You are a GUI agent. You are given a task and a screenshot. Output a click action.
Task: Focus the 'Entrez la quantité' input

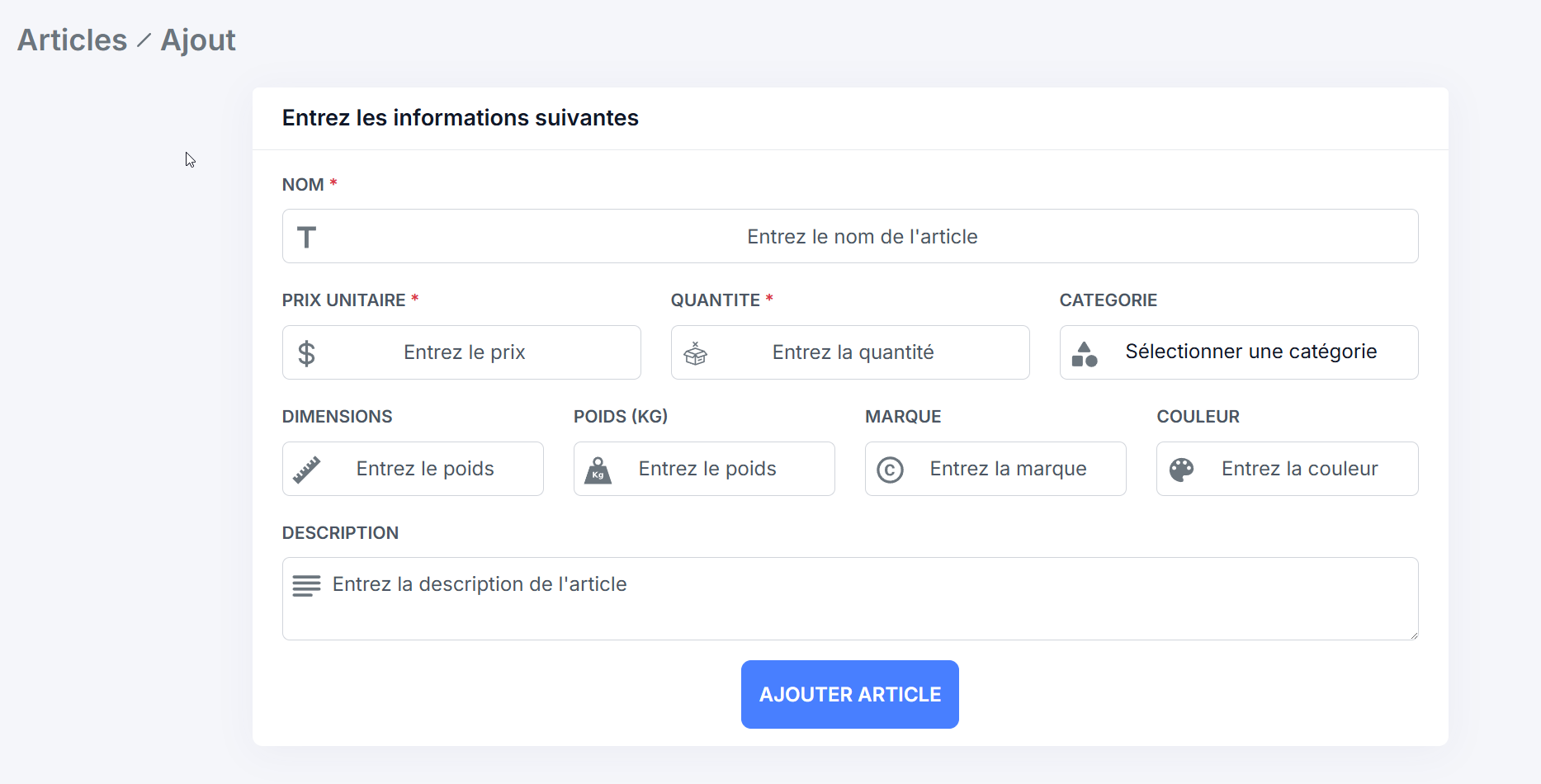(850, 352)
